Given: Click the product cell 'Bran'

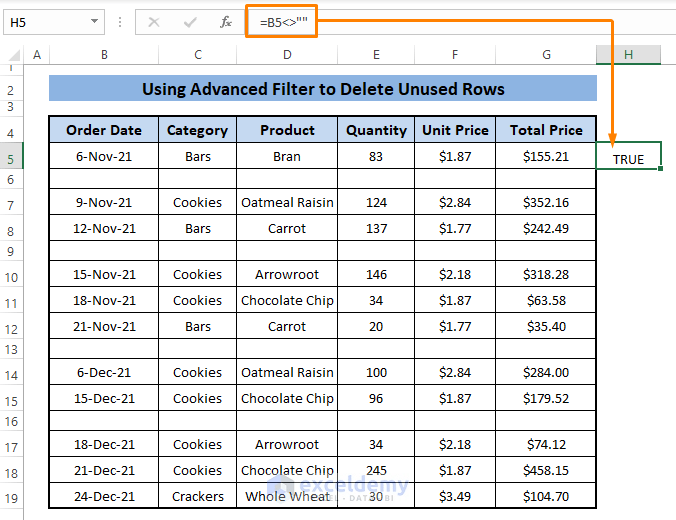Looking at the screenshot, I should [x=287, y=156].
